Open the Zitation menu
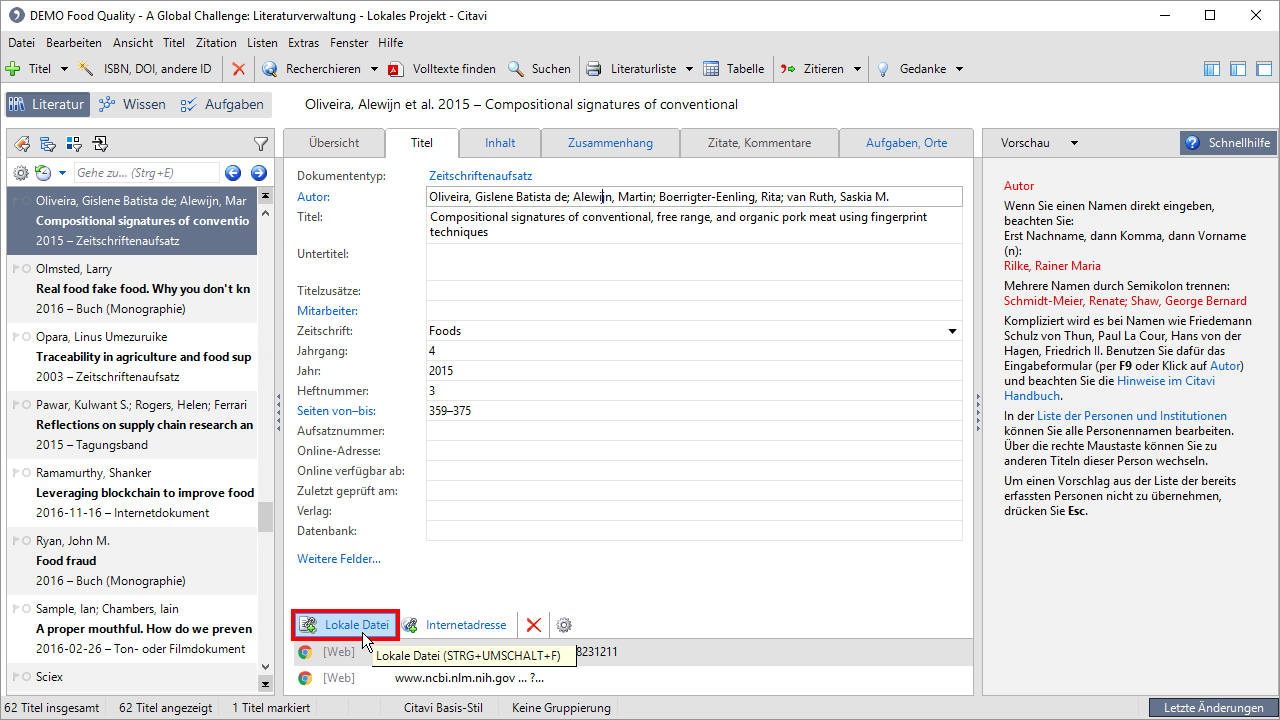This screenshot has width=1280, height=720. coord(216,43)
